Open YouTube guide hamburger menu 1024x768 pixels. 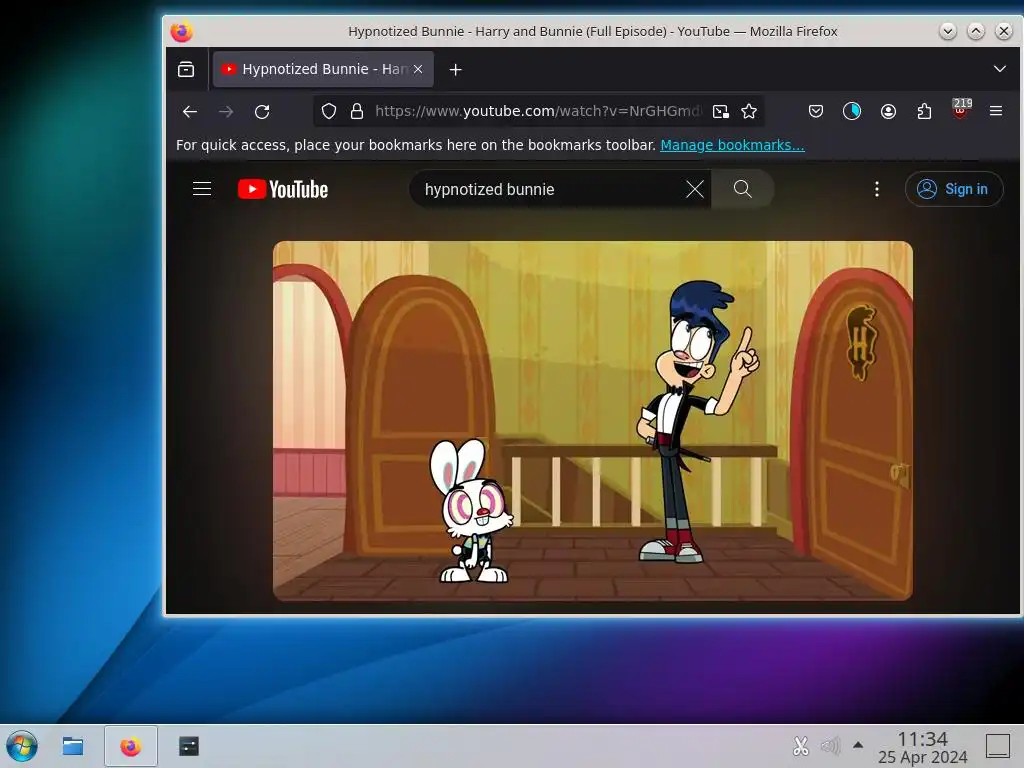click(x=202, y=189)
